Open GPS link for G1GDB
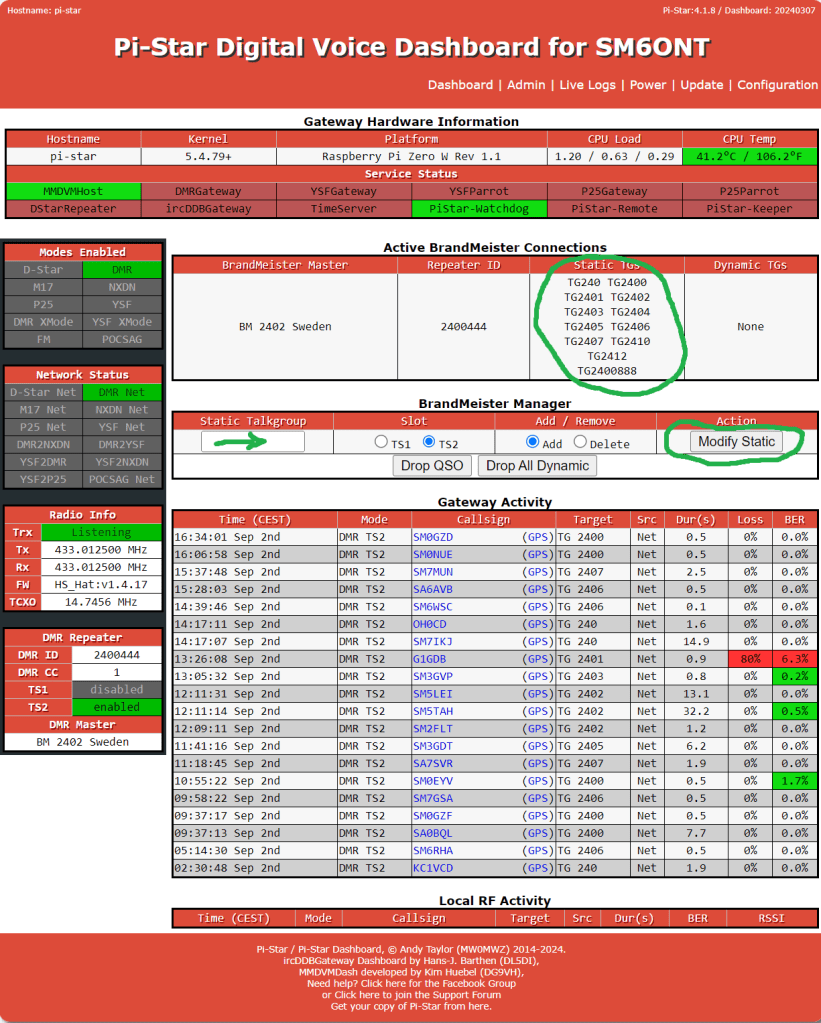The width and height of the screenshot is (821, 1023). tap(537, 659)
